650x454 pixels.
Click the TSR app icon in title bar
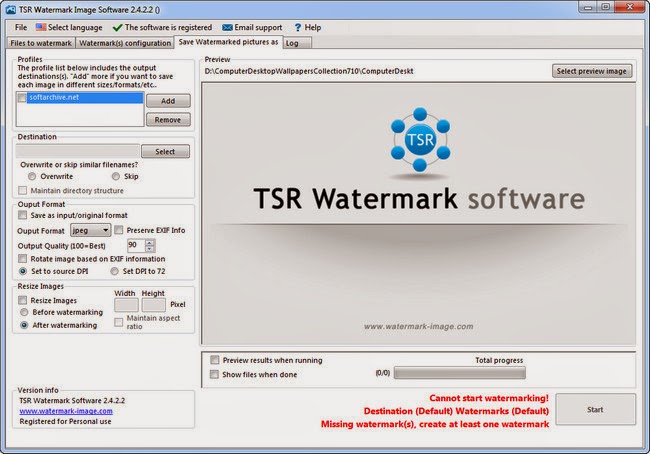point(11,10)
